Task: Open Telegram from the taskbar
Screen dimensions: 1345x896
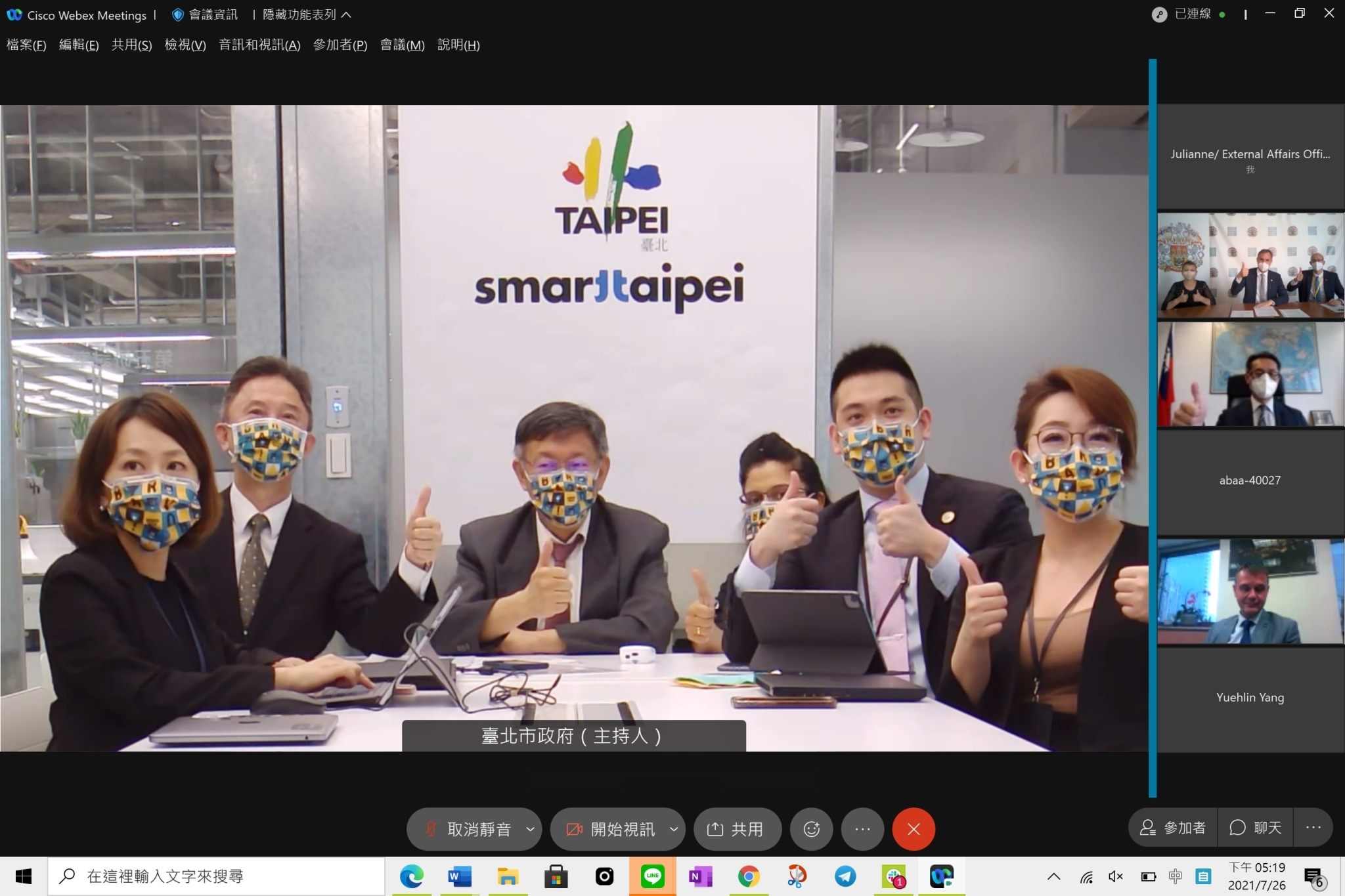Action: (x=845, y=876)
